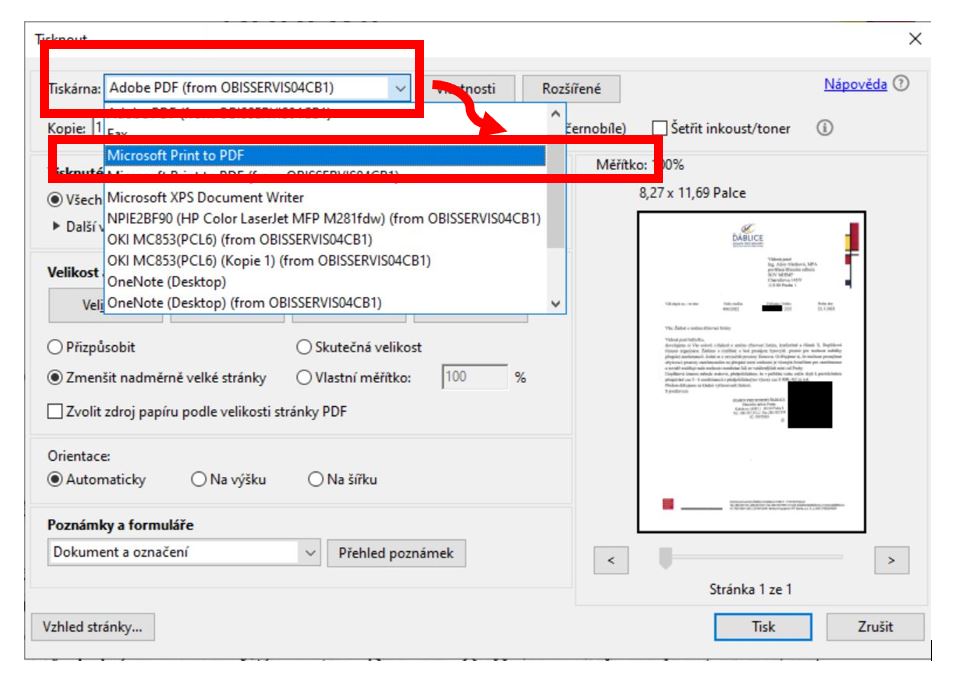Select the Všech pages radio button
The height and width of the screenshot is (685, 959).
click(x=55, y=200)
